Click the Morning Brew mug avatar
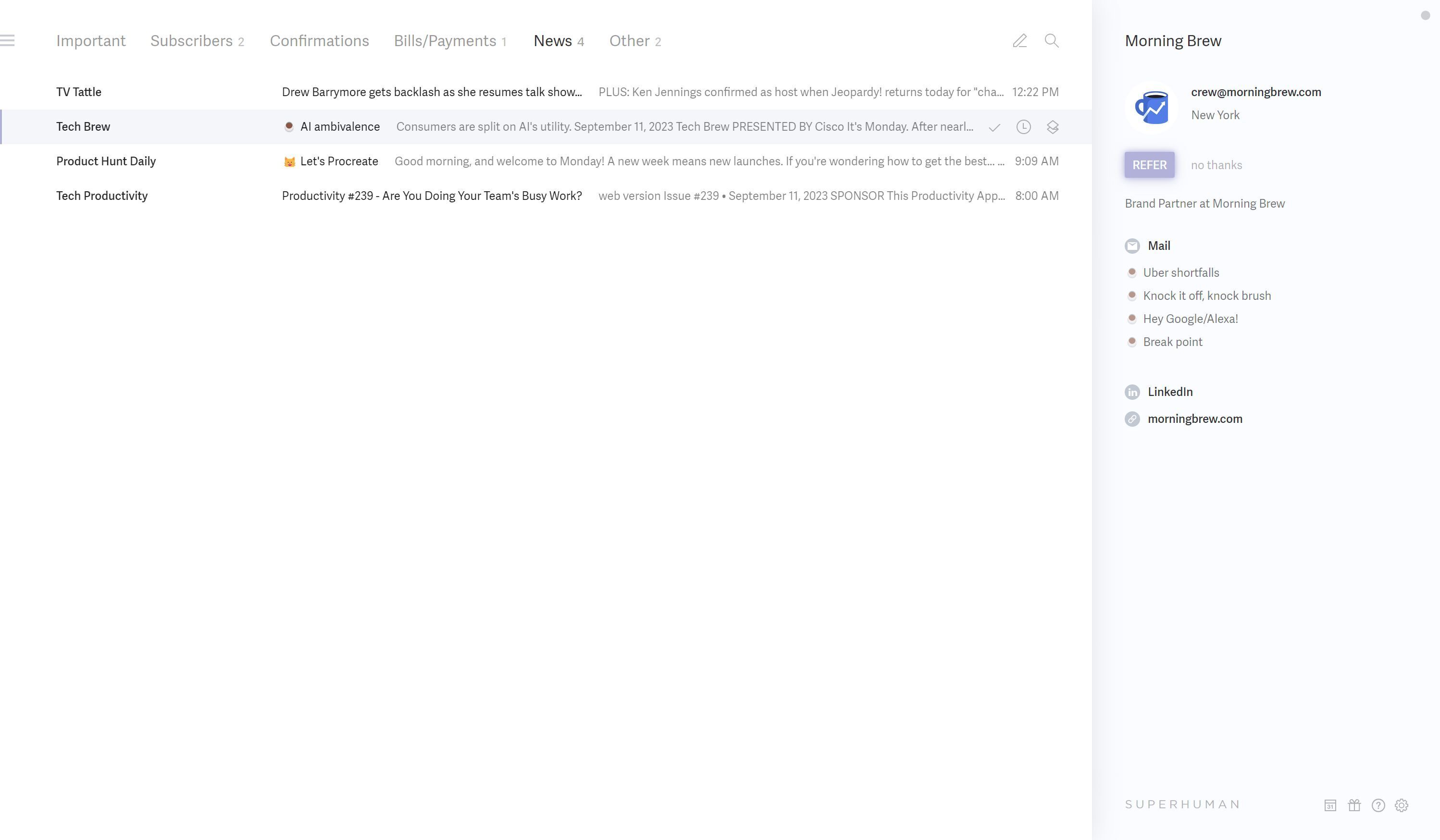This screenshot has height=840, width=1440. pos(1152,108)
